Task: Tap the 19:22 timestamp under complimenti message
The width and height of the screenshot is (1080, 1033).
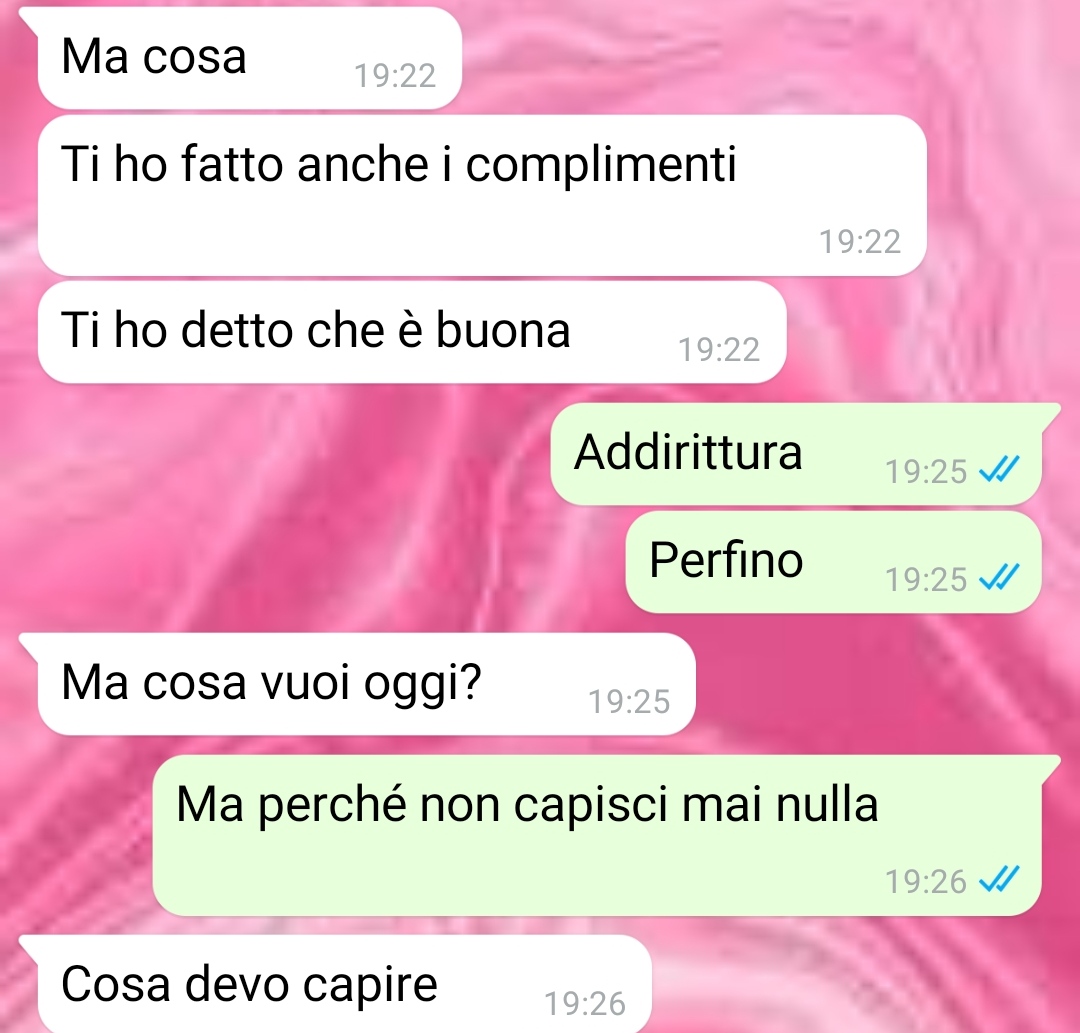Action: (x=860, y=242)
